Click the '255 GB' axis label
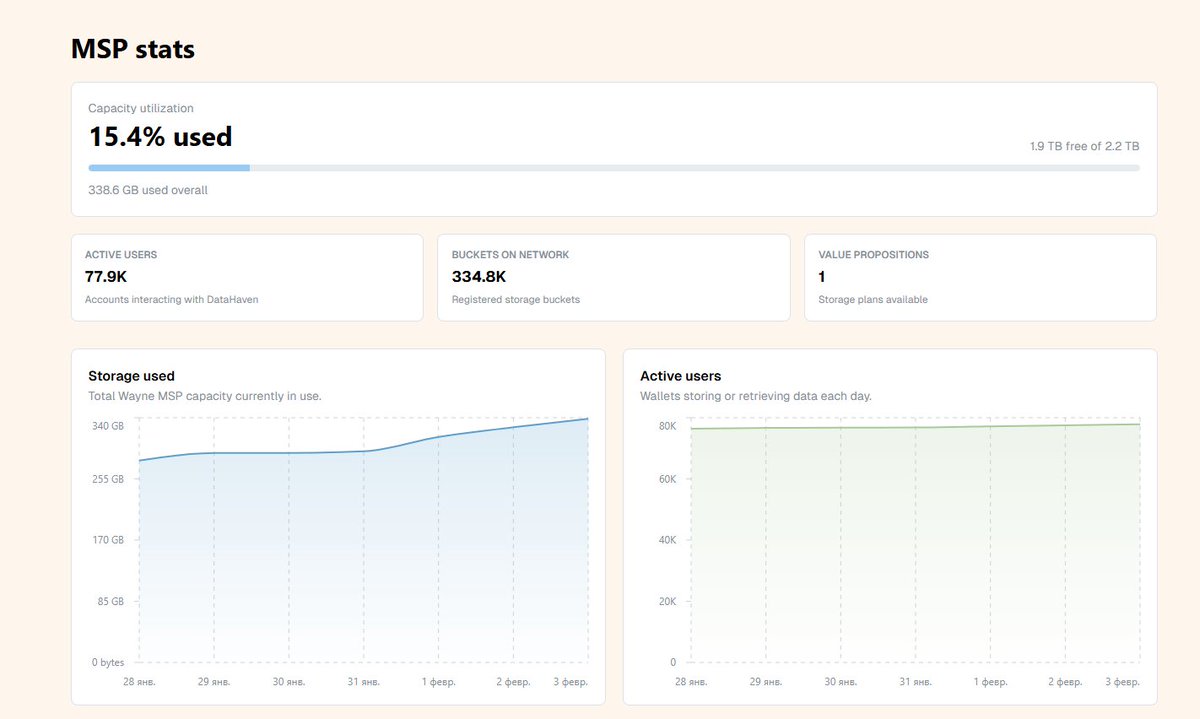 click(x=108, y=479)
